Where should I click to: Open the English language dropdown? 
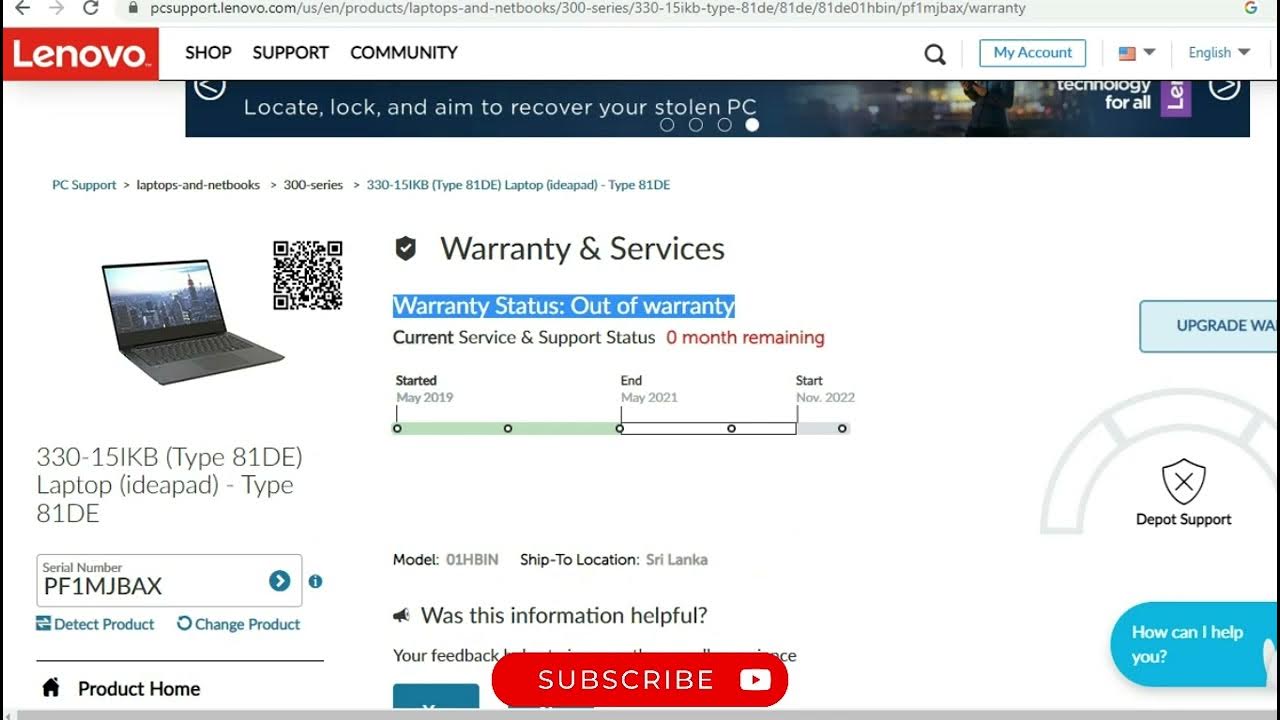(1219, 53)
